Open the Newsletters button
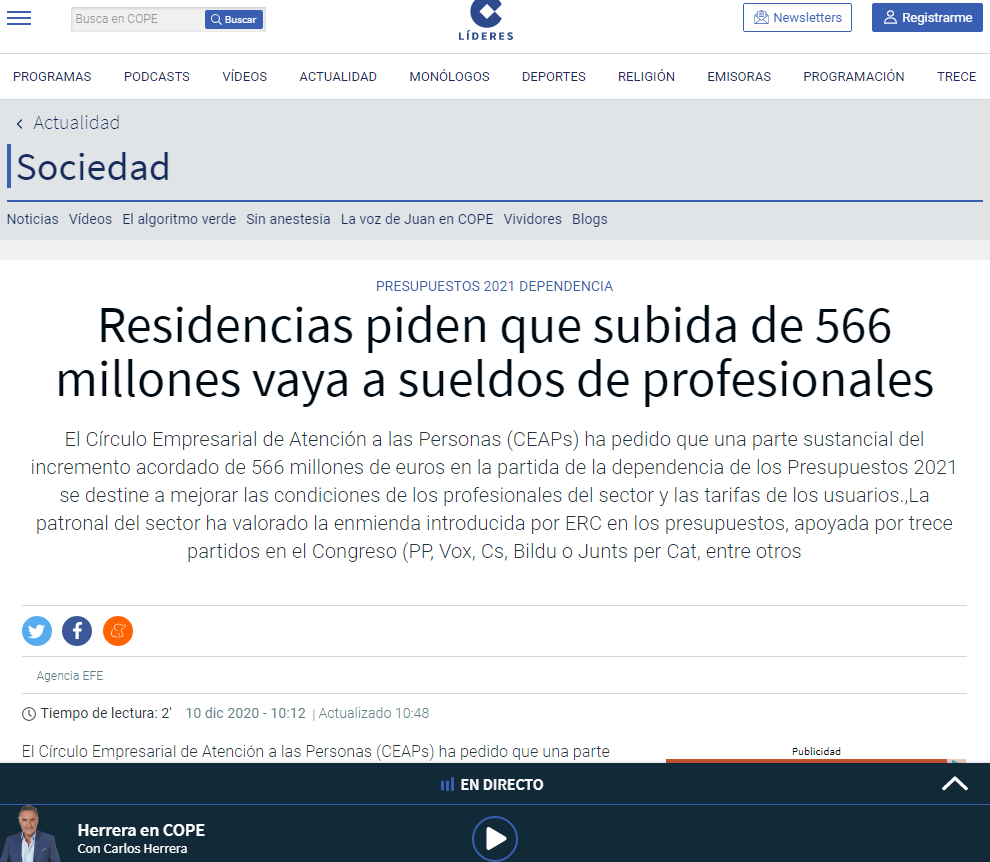 [797, 18]
